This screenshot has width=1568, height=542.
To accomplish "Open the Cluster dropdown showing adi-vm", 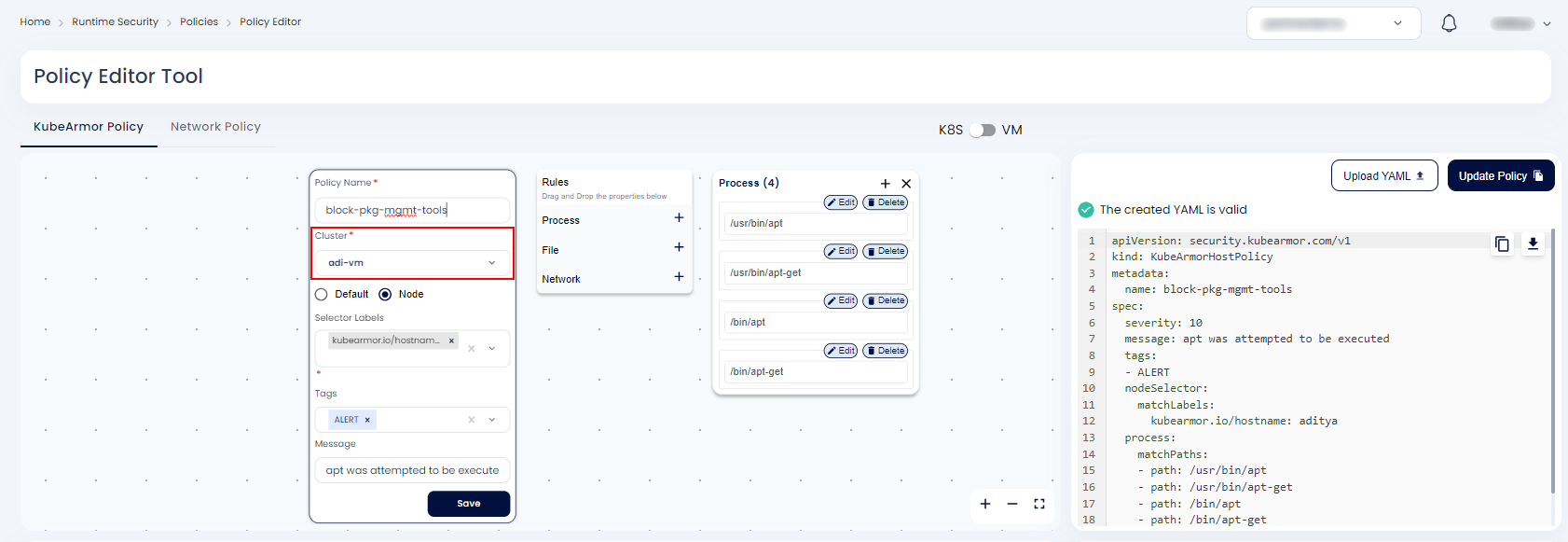I will [x=412, y=263].
